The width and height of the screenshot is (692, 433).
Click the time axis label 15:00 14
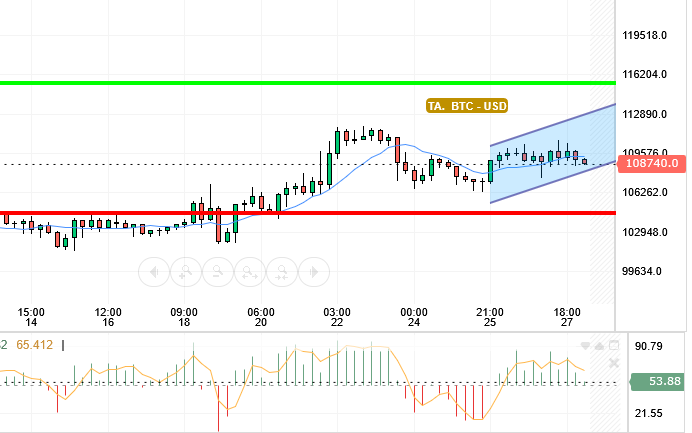click(31, 317)
